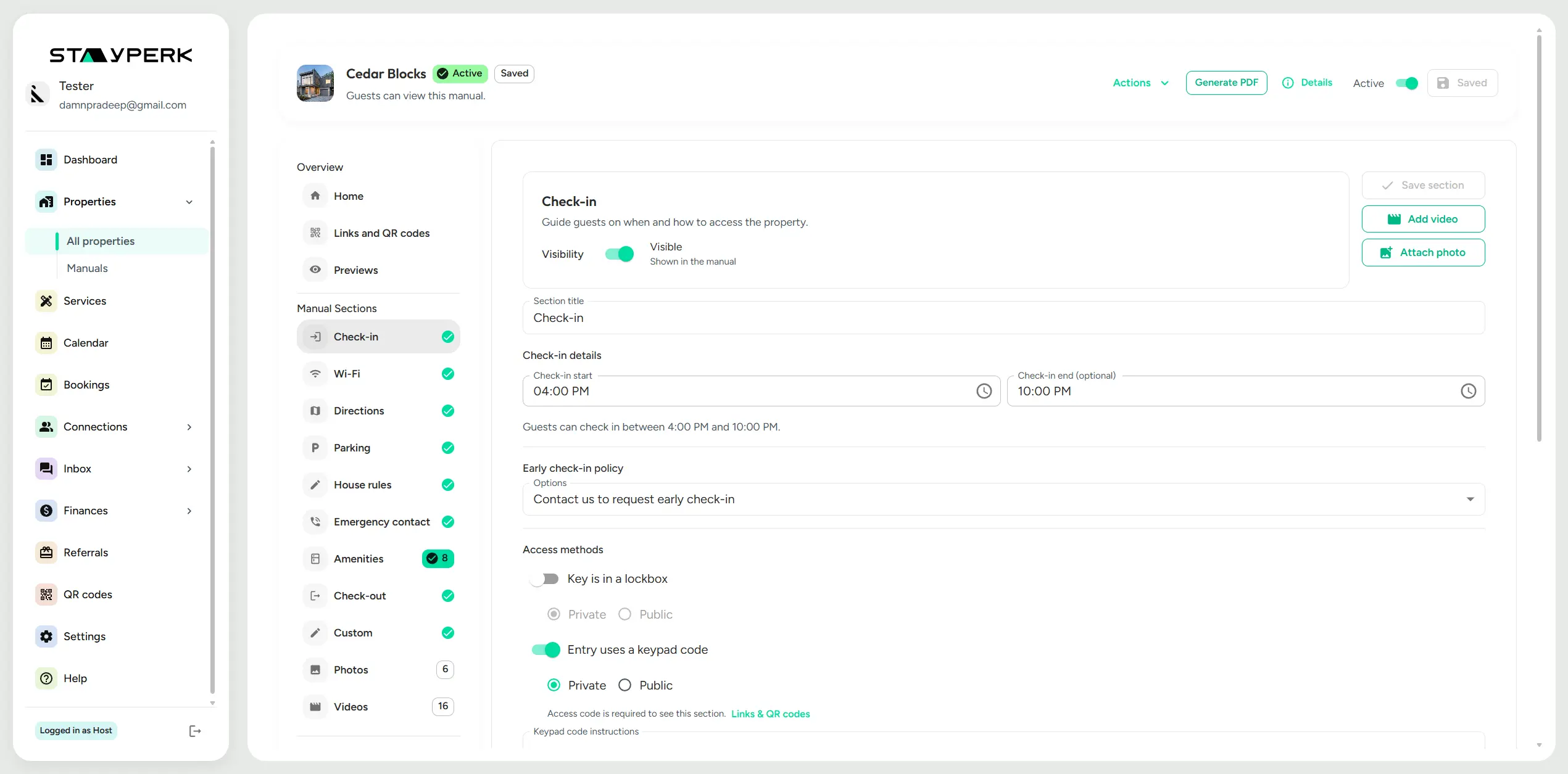Click the logout icon next to Logged in as Host
1568x774 pixels.
pyautogui.click(x=195, y=731)
